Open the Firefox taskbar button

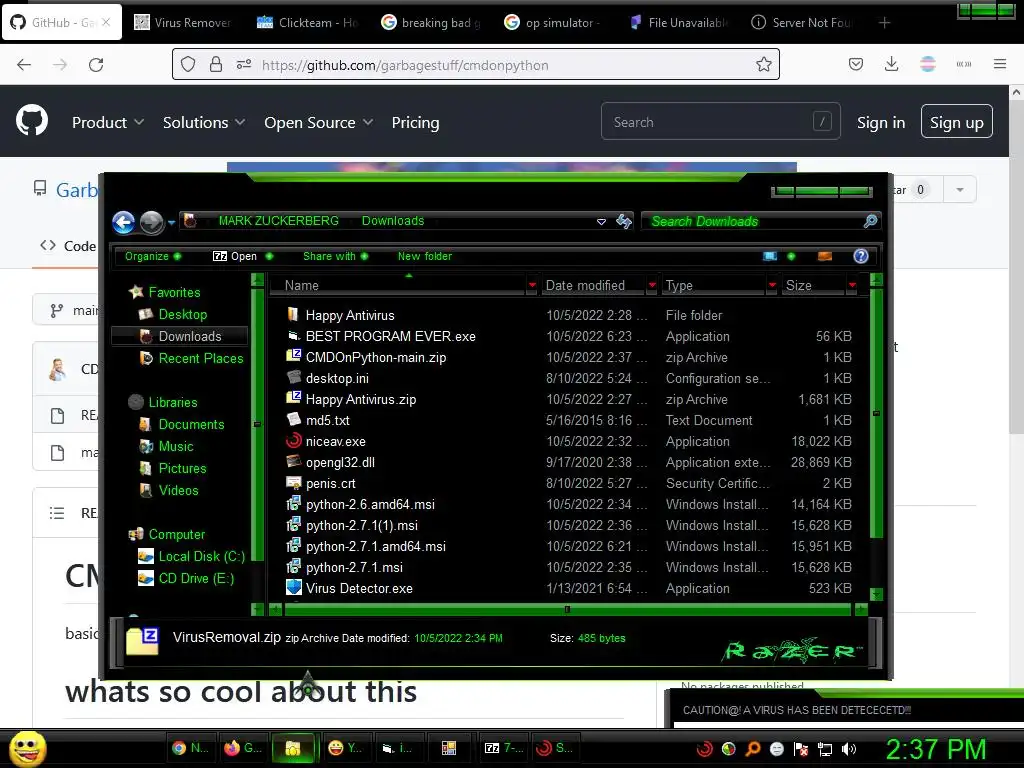pyautogui.click(x=242, y=748)
